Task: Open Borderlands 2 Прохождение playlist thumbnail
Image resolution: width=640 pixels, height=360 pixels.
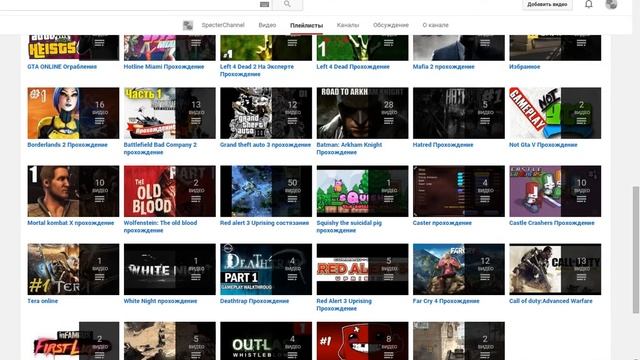Action: (x=73, y=113)
